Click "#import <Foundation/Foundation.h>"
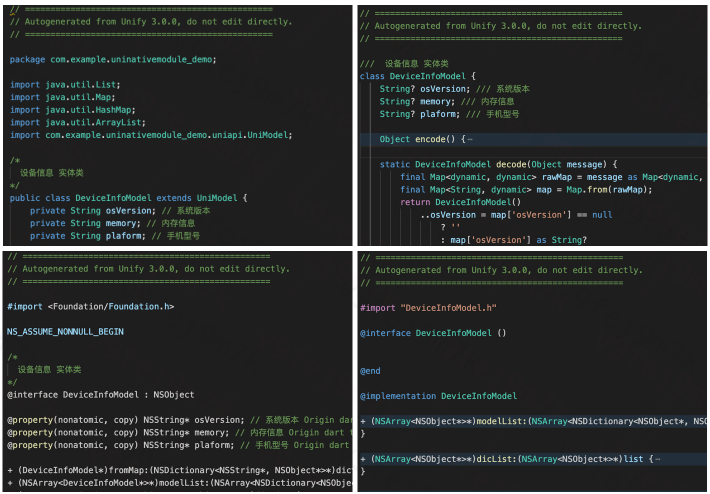The image size is (710, 494). 91,307
